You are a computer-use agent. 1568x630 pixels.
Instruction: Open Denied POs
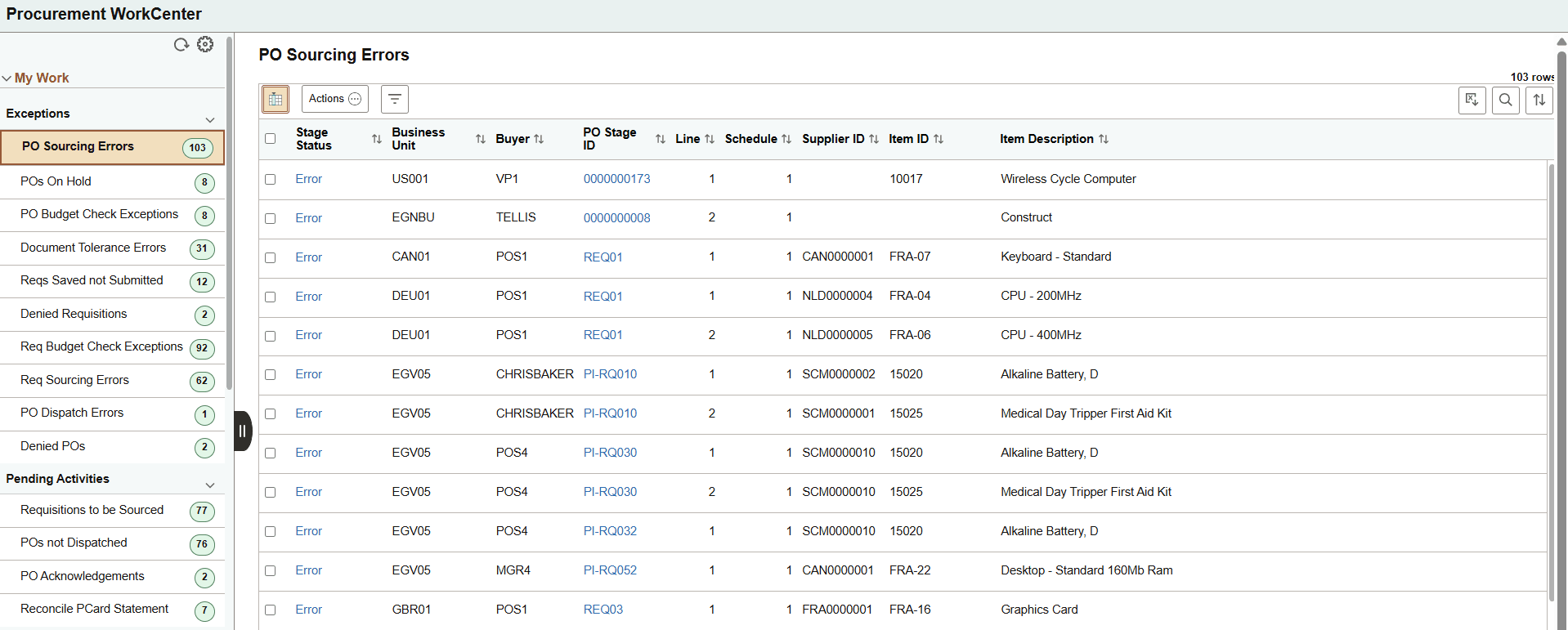[113, 446]
